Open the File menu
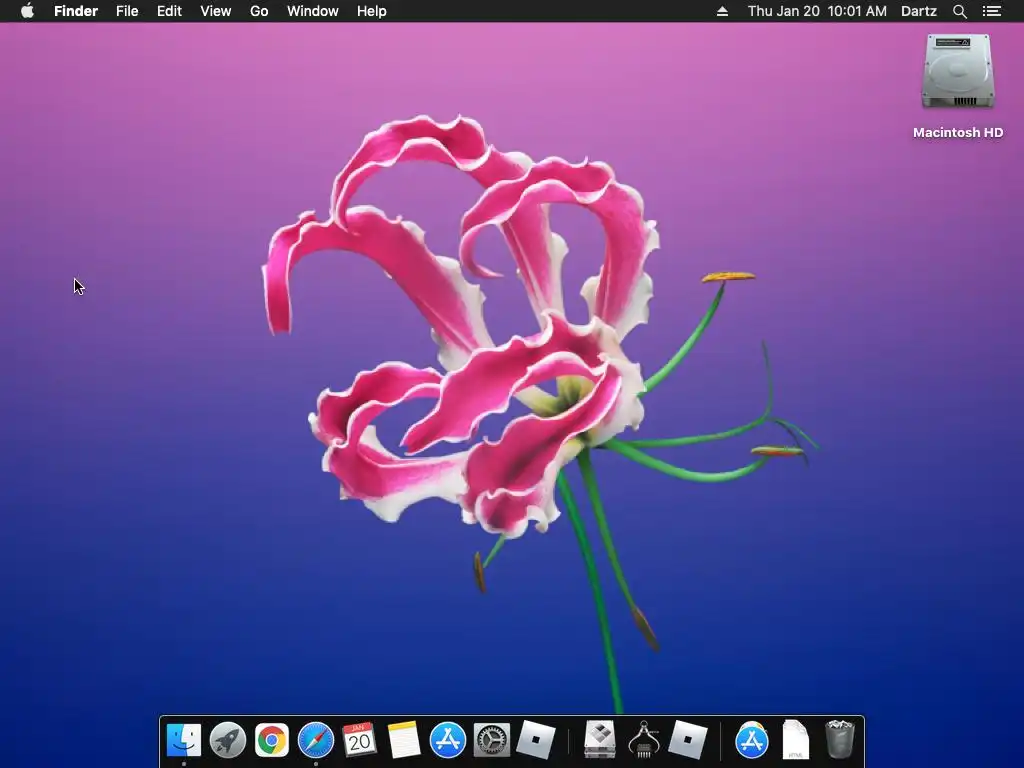 tap(127, 11)
